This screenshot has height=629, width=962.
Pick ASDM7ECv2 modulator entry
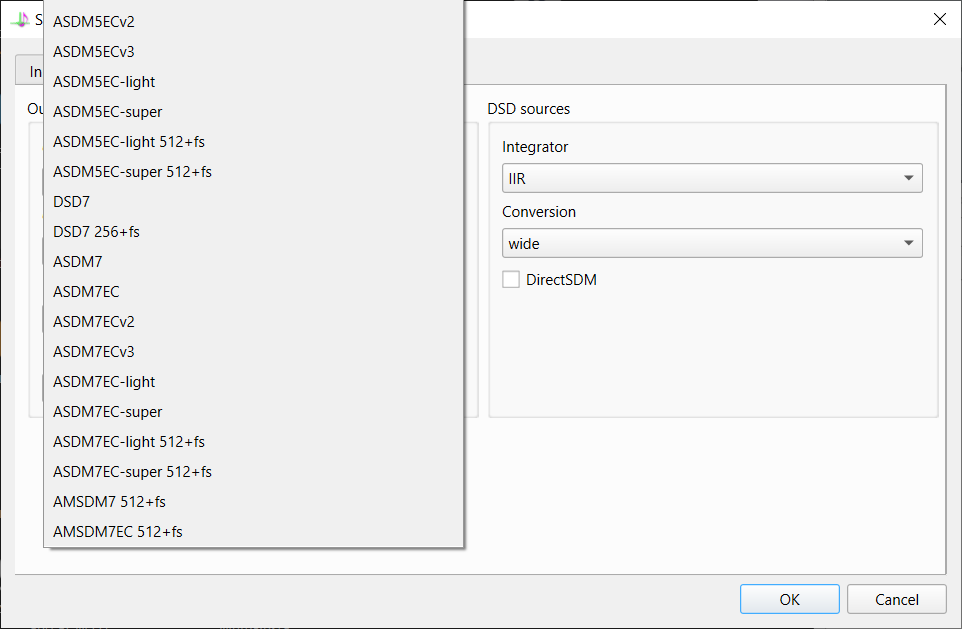94,322
